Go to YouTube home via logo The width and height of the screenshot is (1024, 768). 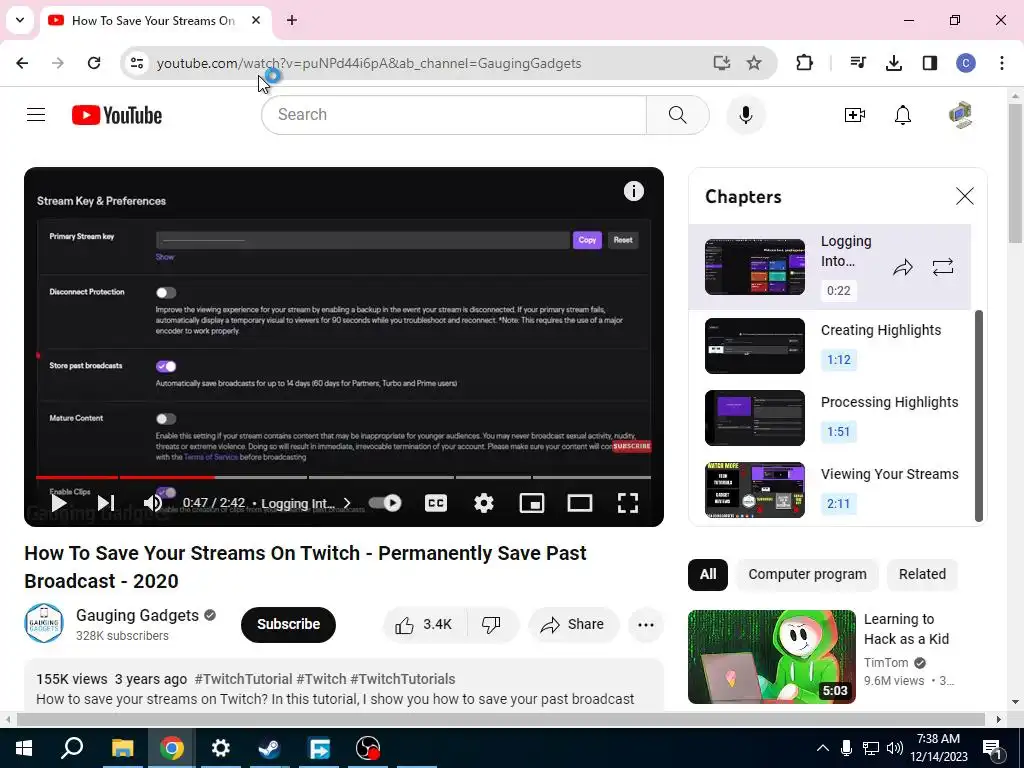pos(117,115)
